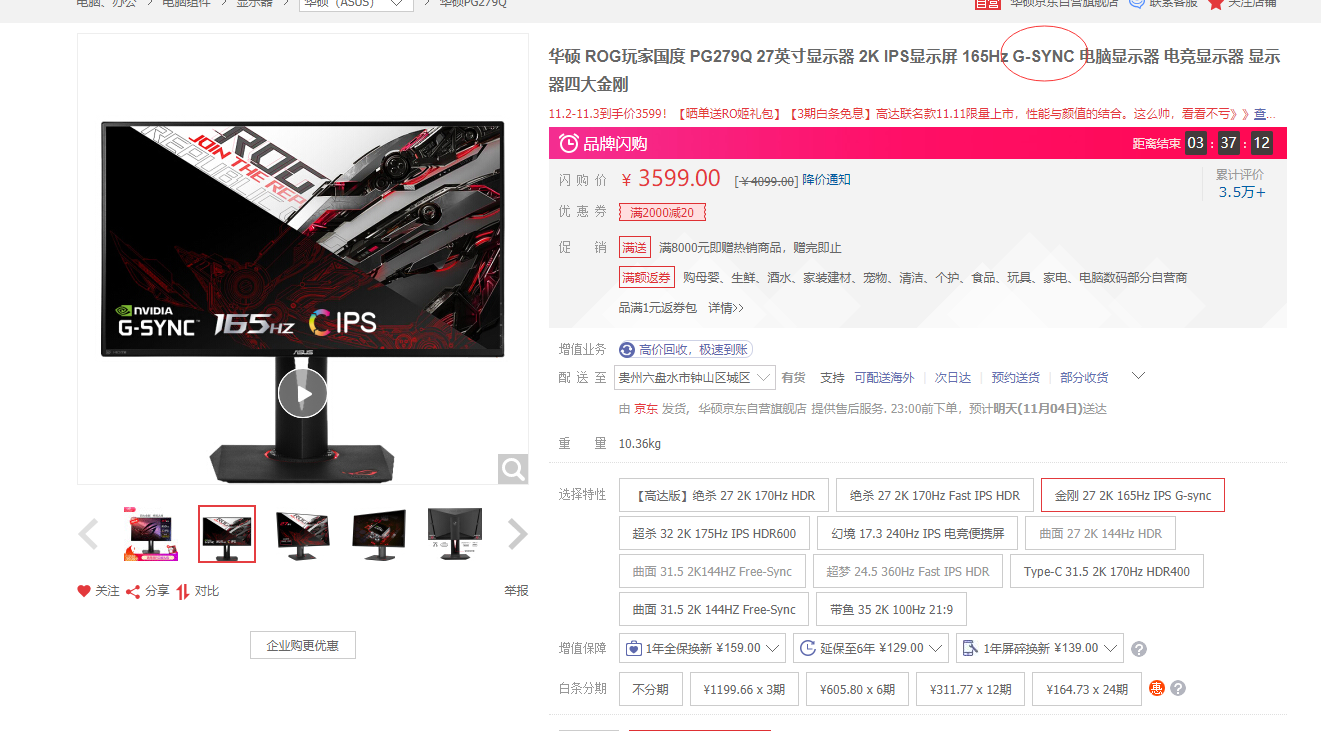Select the fourth thumbnail of monitor

[x=379, y=534]
